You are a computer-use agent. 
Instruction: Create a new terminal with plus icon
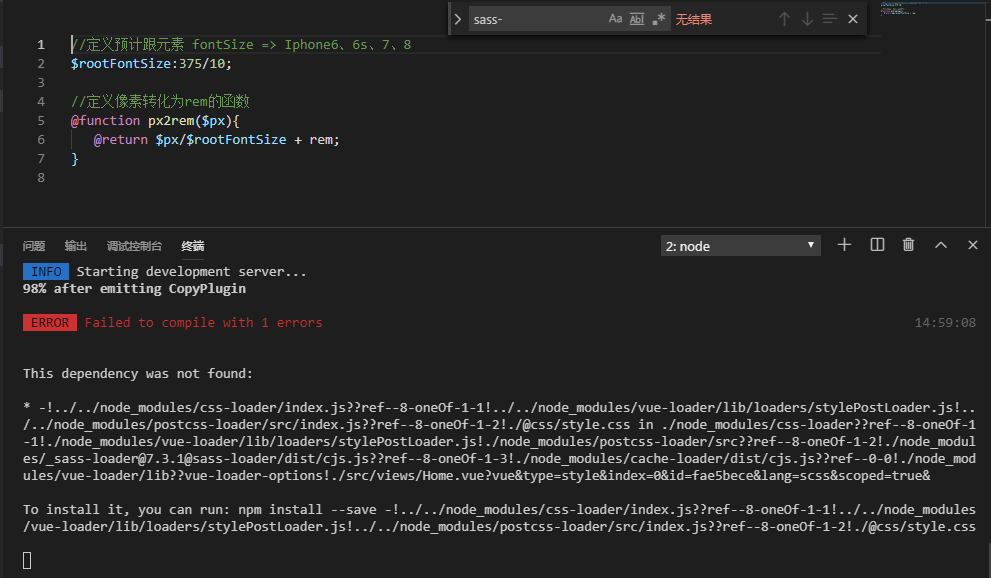click(x=844, y=244)
